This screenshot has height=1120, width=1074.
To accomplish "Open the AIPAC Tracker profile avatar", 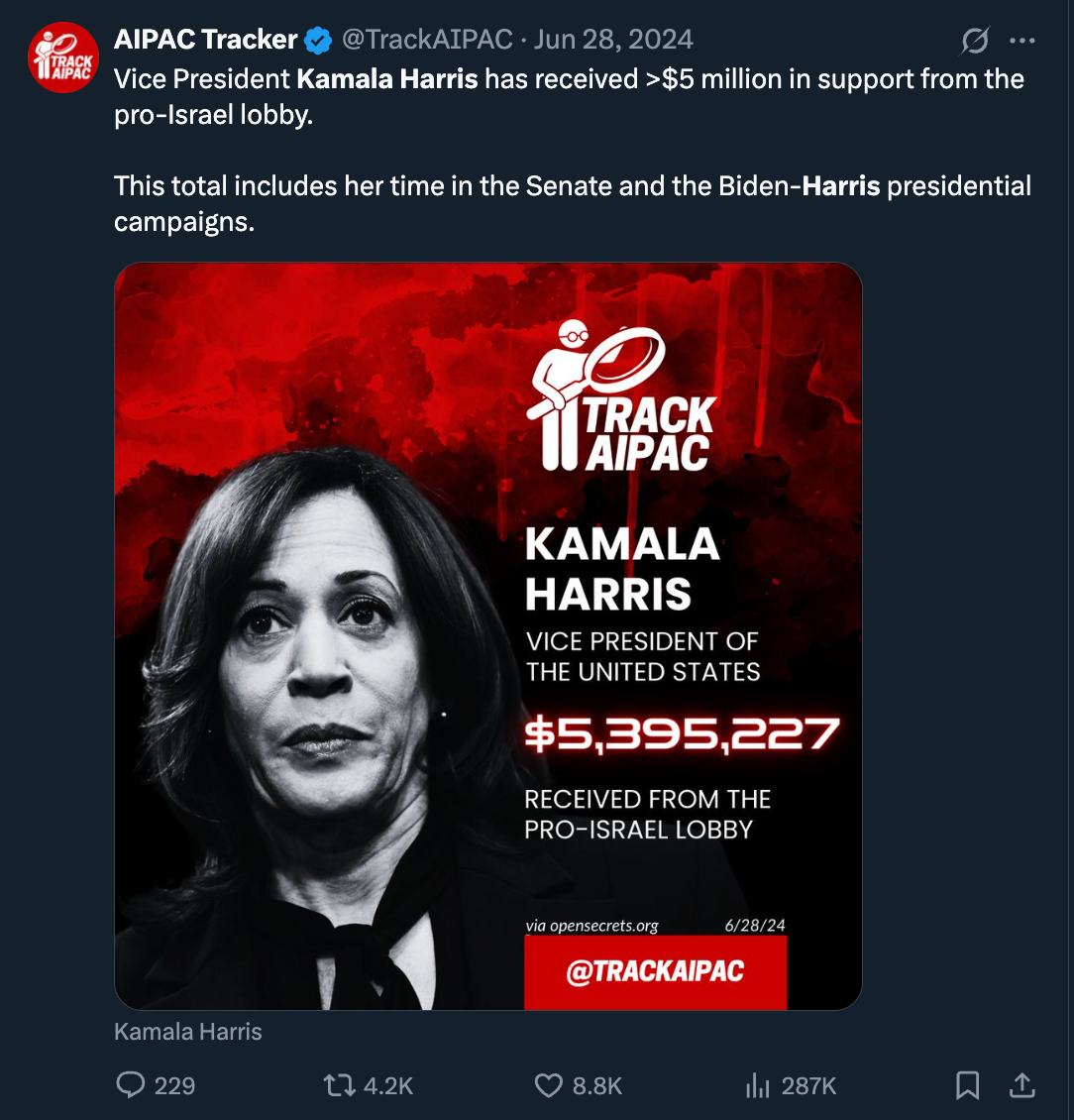I will pyautogui.click(x=62, y=57).
